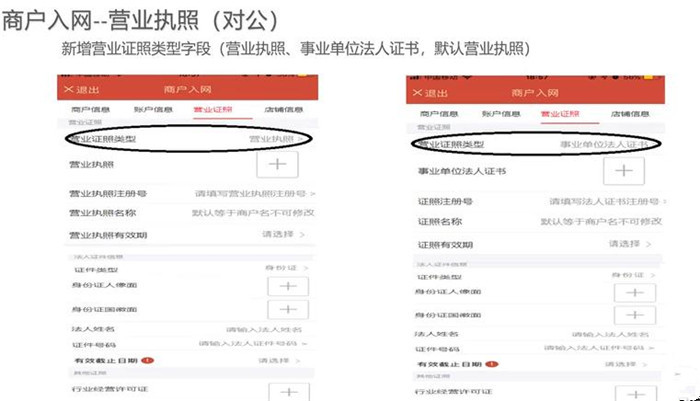
Task: Tap red info badge beside 有效截止日期 left
Action: tap(147, 360)
